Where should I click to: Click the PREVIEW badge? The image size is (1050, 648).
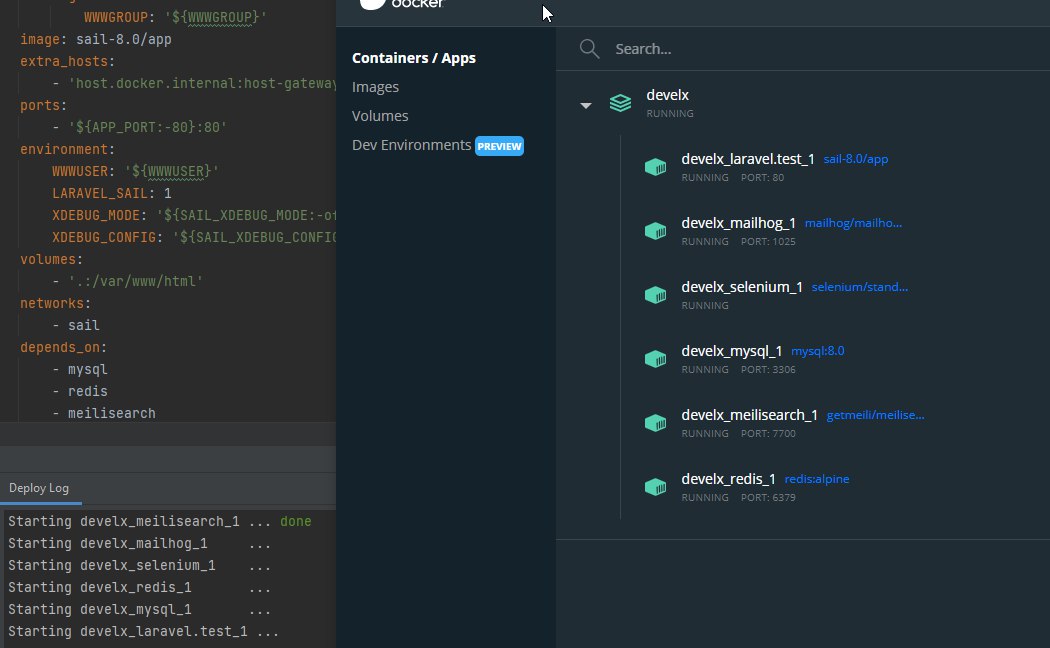click(x=500, y=146)
